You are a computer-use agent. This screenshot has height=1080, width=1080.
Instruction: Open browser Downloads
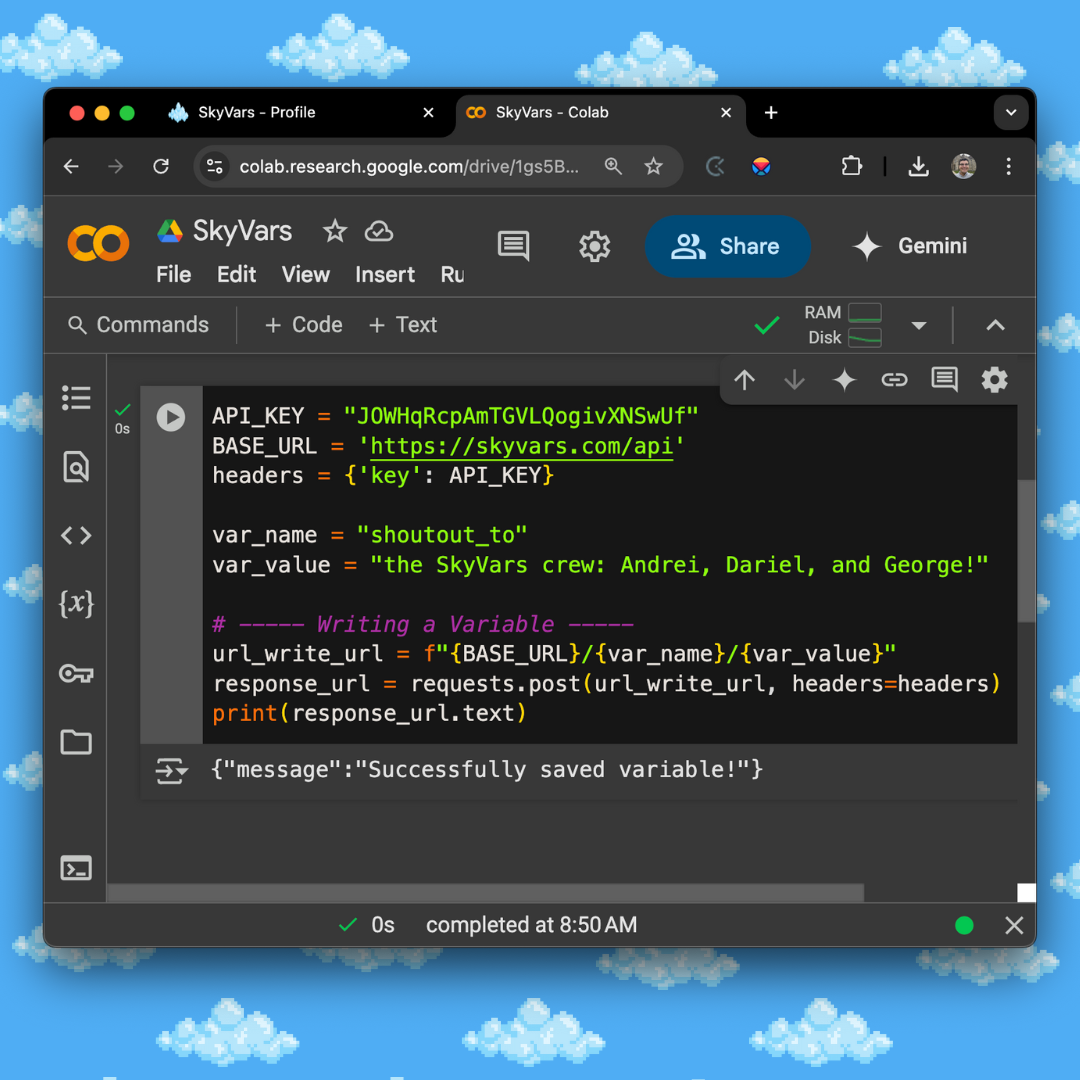pos(918,166)
